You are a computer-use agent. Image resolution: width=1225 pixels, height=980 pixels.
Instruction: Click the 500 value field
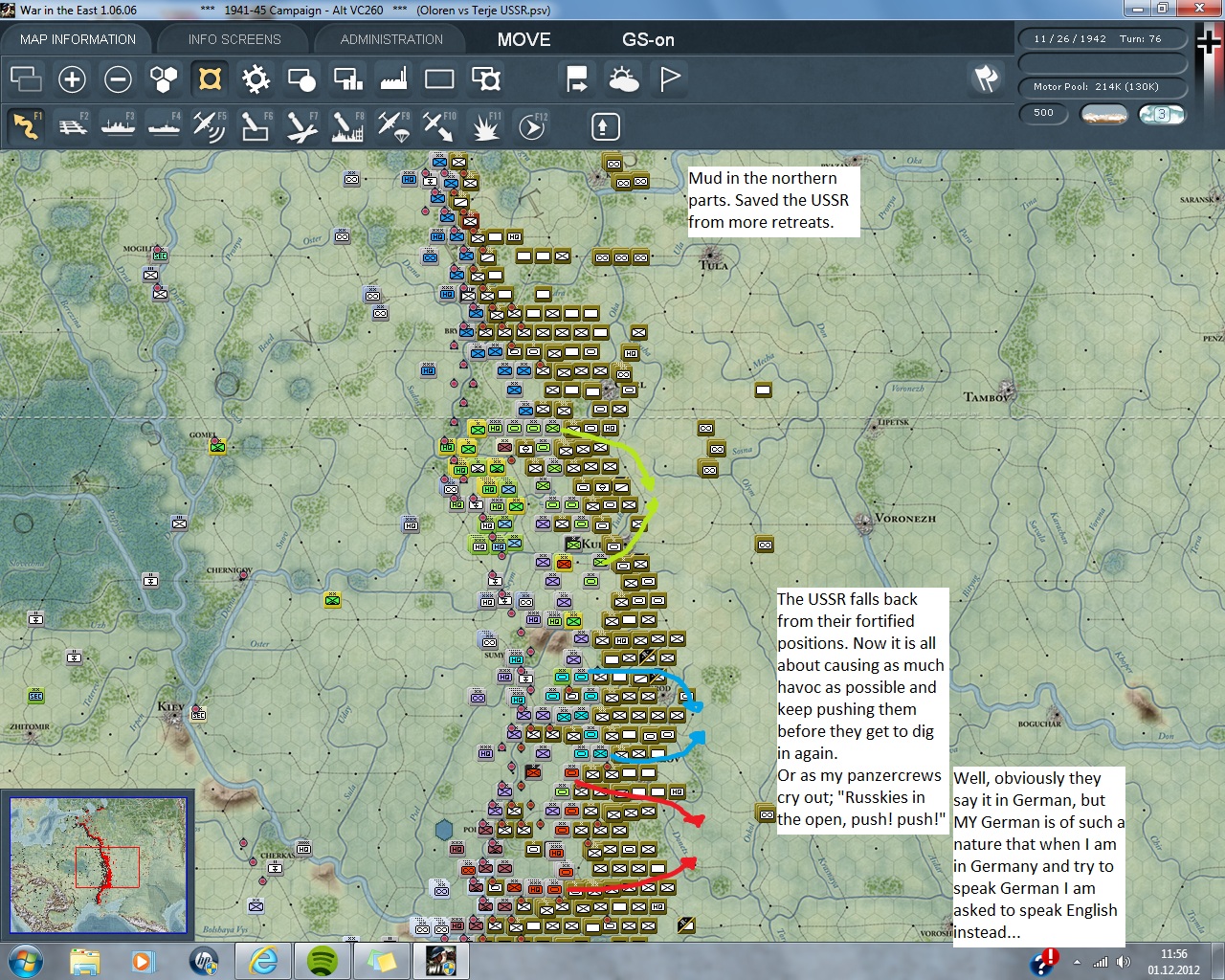1044,113
